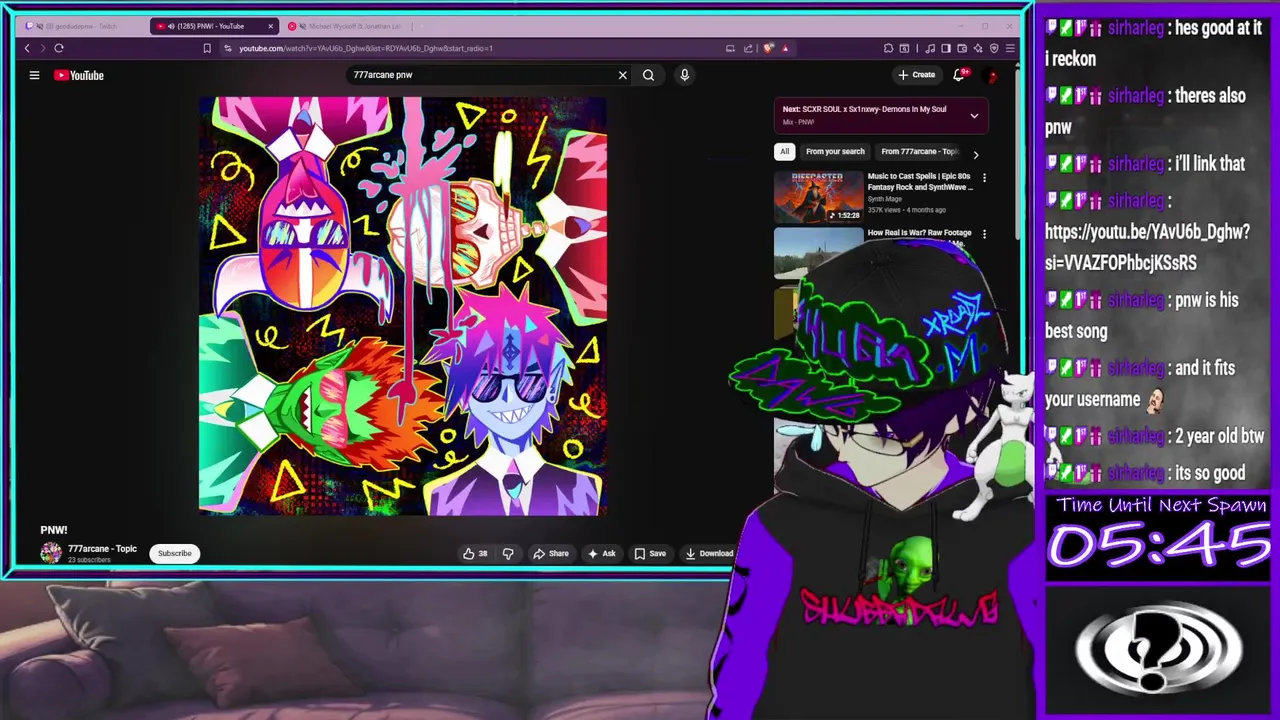Image resolution: width=1280 pixels, height=720 pixels.
Task: Open 'Music to Cast Spells' video title
Action: click(x=920, y=182)
